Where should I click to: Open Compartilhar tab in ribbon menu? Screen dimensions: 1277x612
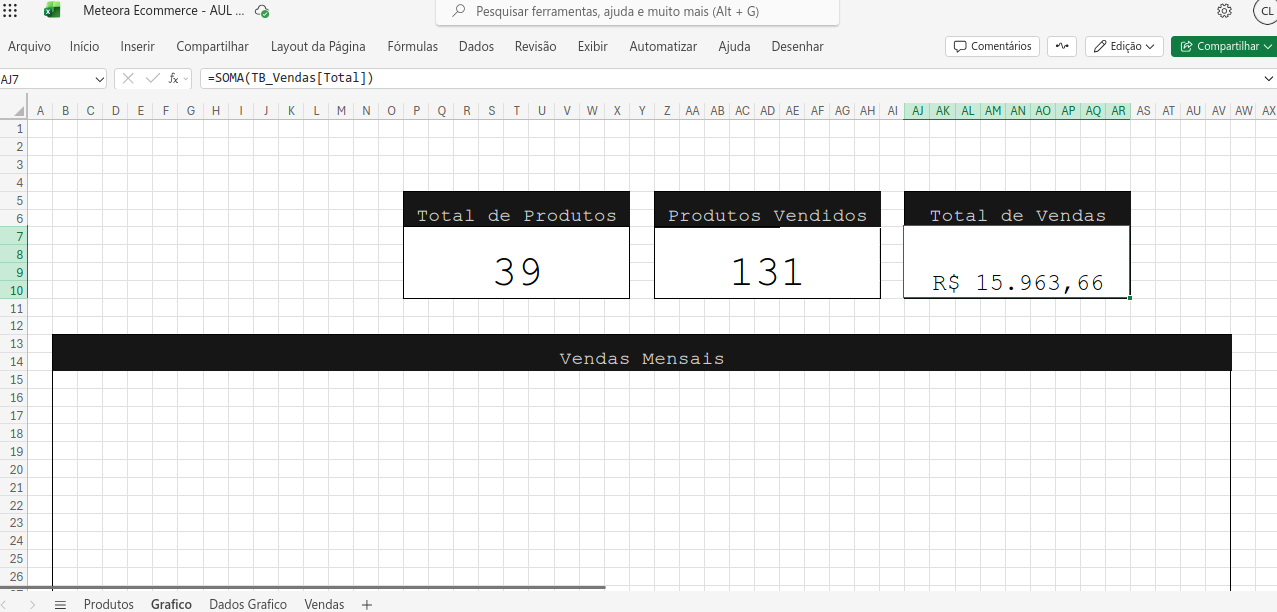tap(212, 46)
